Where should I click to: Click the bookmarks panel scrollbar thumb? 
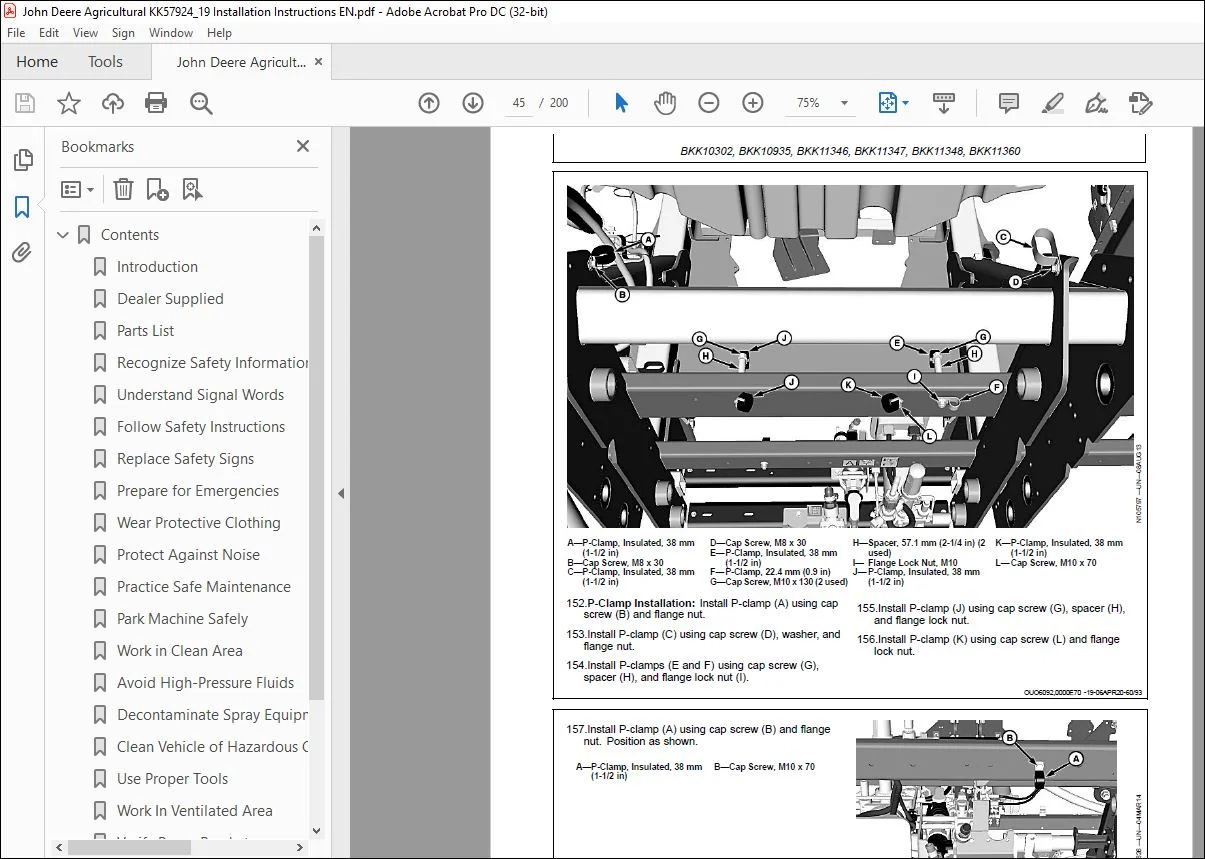point(317,467)
